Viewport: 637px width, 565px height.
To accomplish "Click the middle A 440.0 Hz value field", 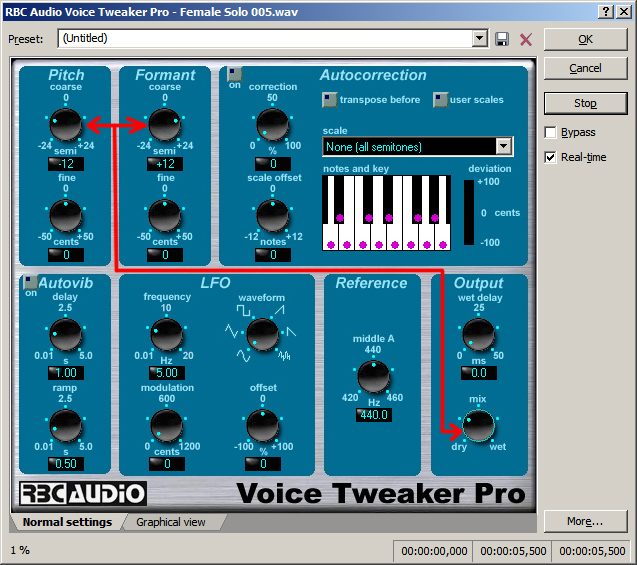I will tap(374, 415).
